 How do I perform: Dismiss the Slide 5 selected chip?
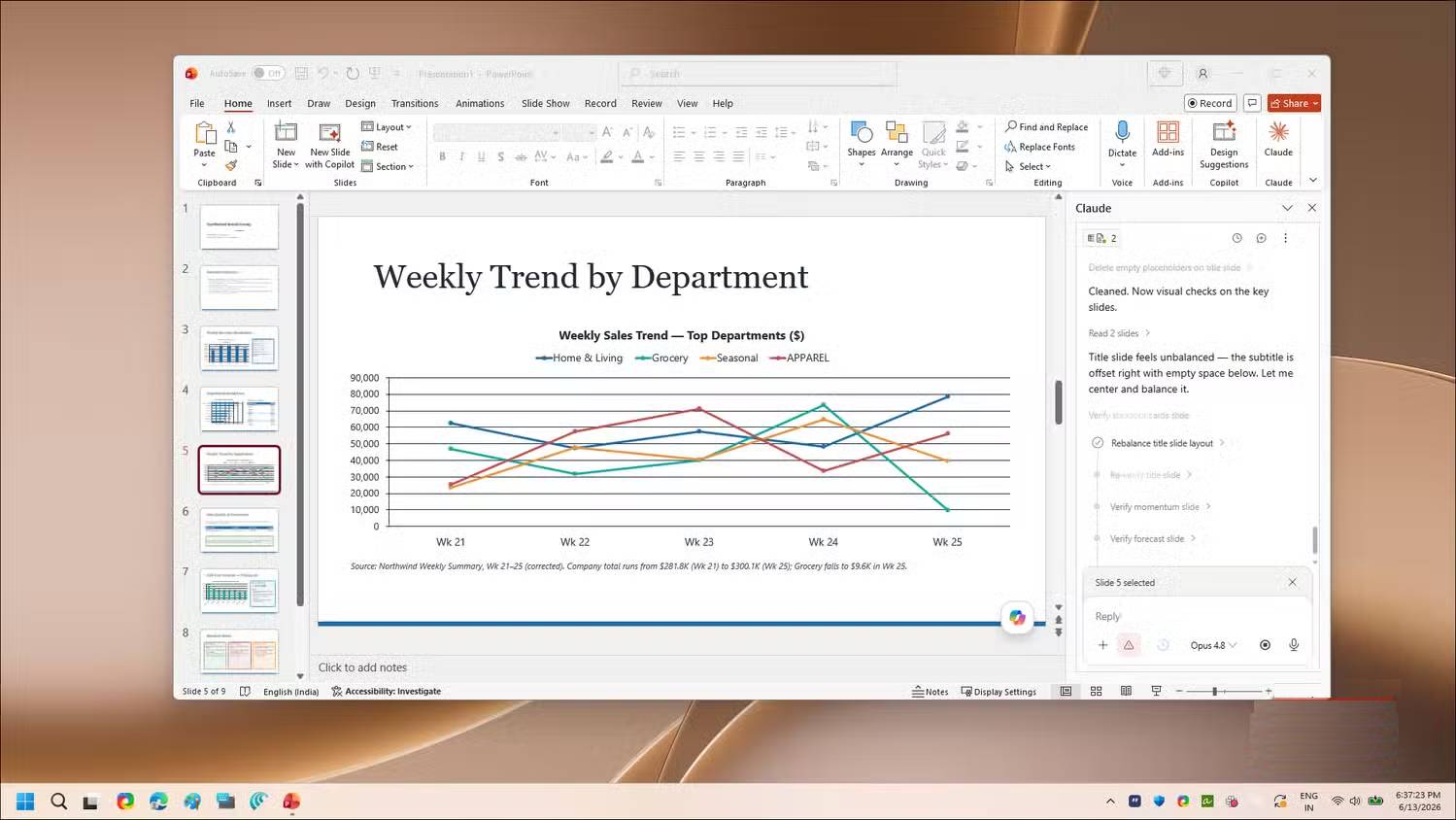1292,582
